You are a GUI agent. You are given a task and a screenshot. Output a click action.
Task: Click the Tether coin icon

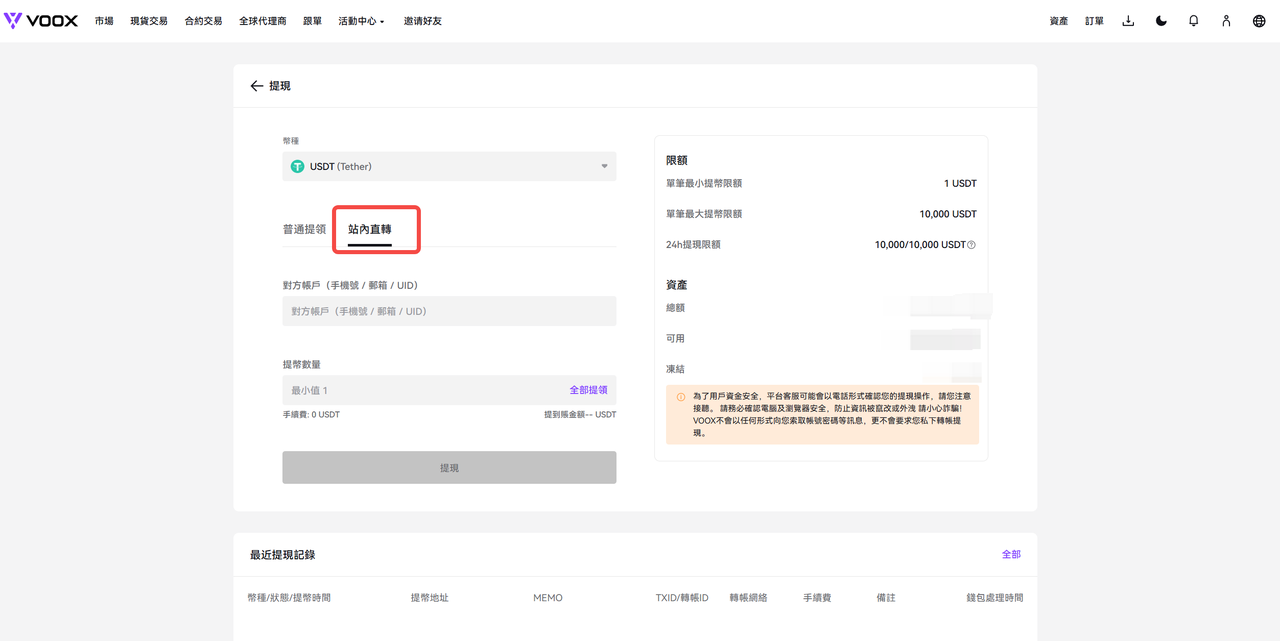pos(297,166)
